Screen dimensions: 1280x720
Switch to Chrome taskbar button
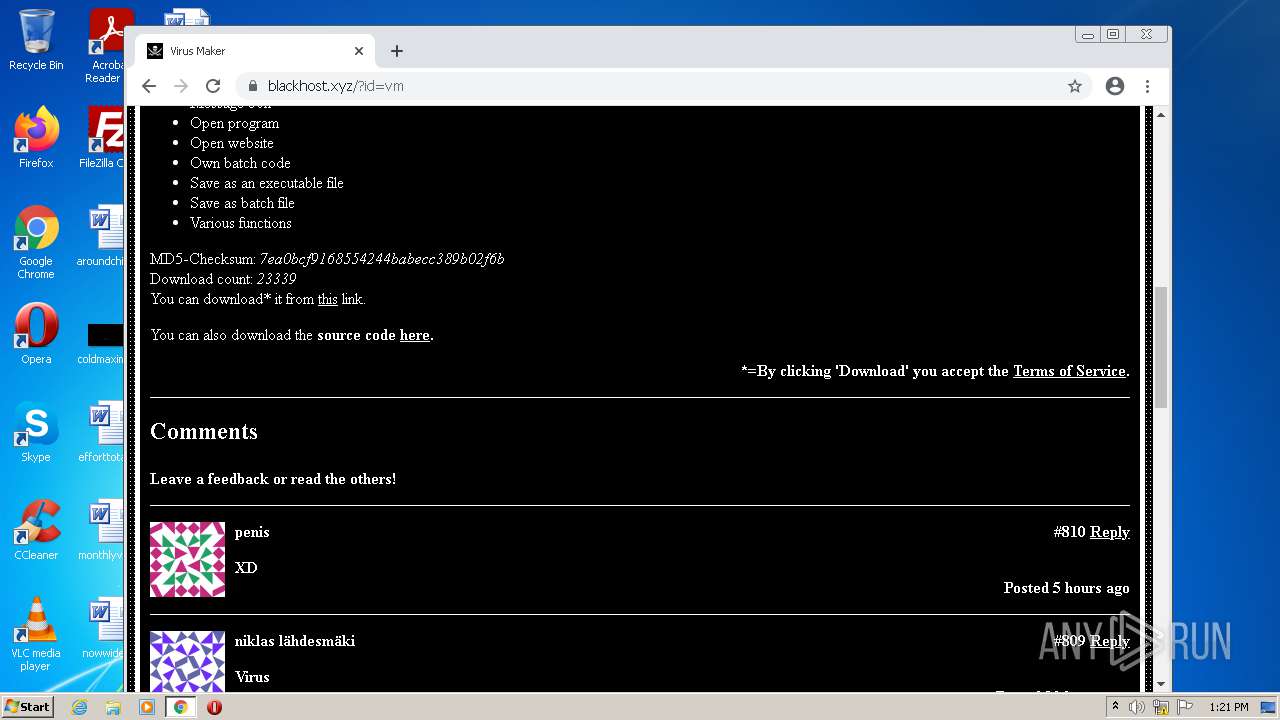(x=181, y=707)
